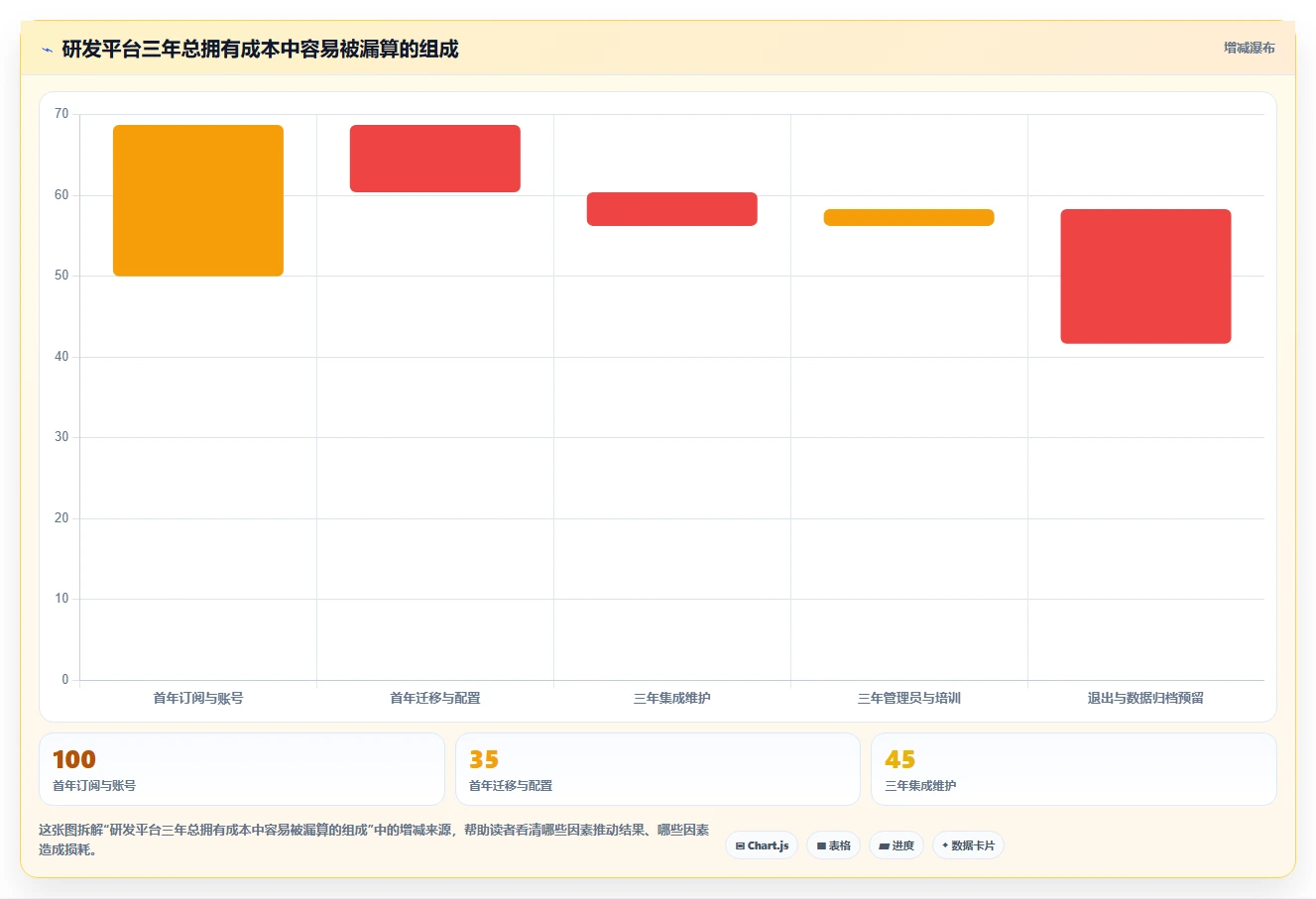Click the 数据卡片 tag chip
The height and width of the screenshot is (899, 1316).
pos(968,845)
